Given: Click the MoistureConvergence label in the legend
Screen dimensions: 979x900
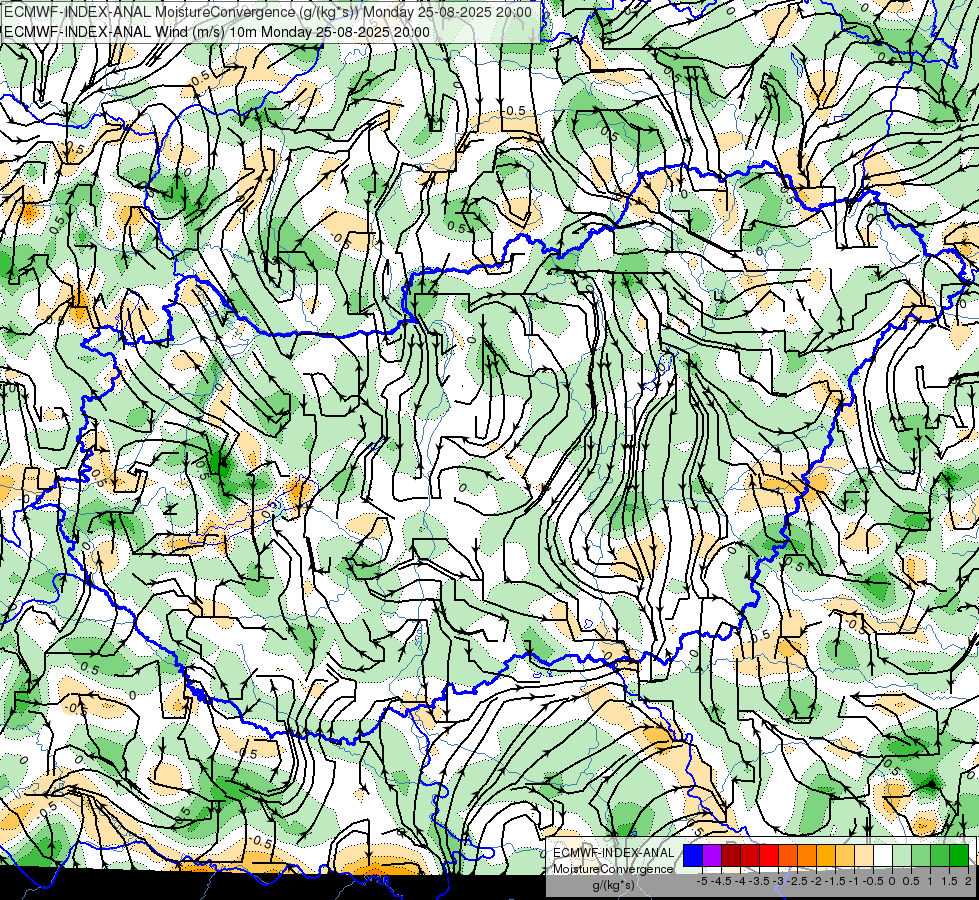Looking at the screenshot, I should coord(613,869).
